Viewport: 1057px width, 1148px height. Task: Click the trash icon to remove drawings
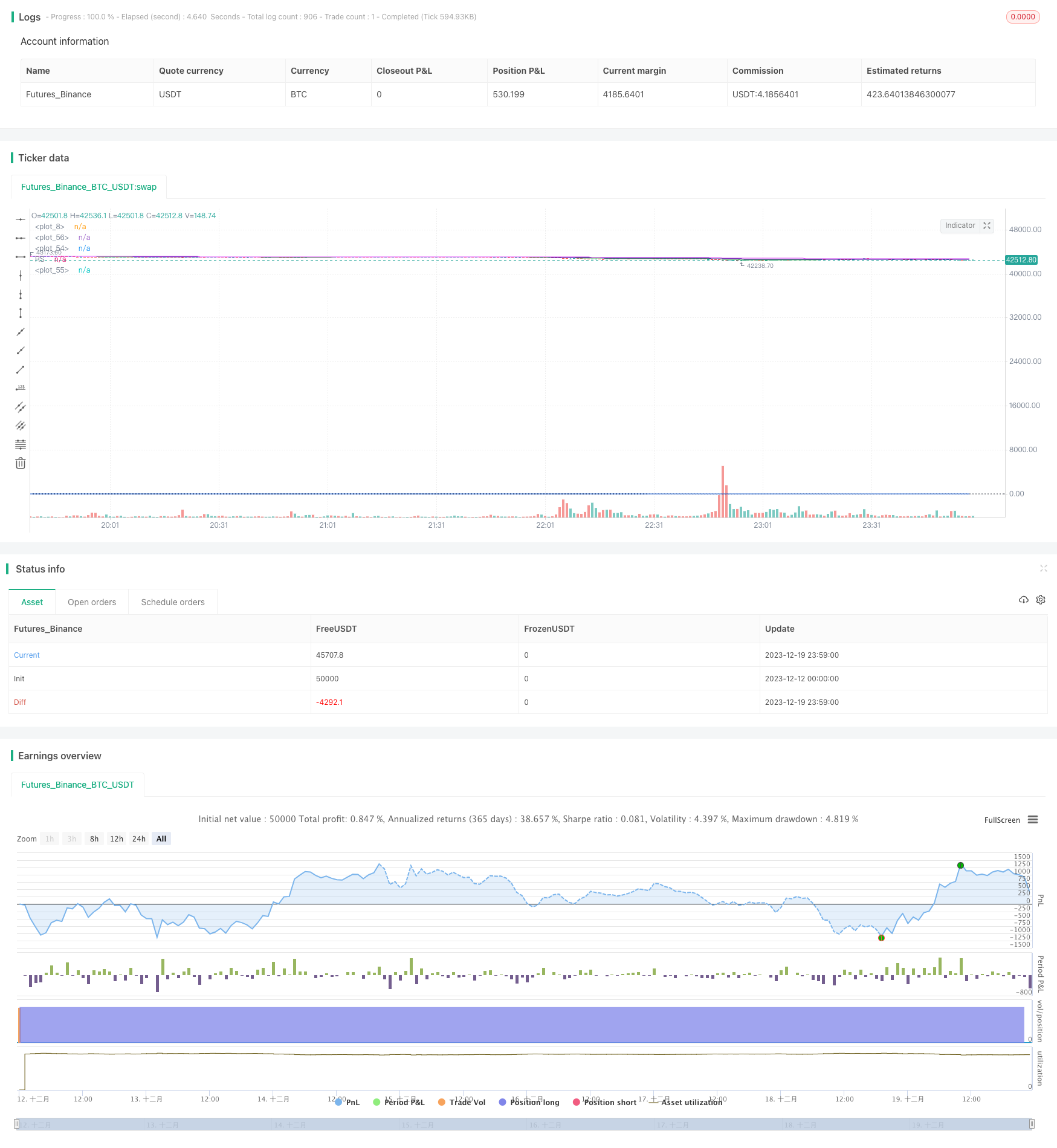[21, 464]
